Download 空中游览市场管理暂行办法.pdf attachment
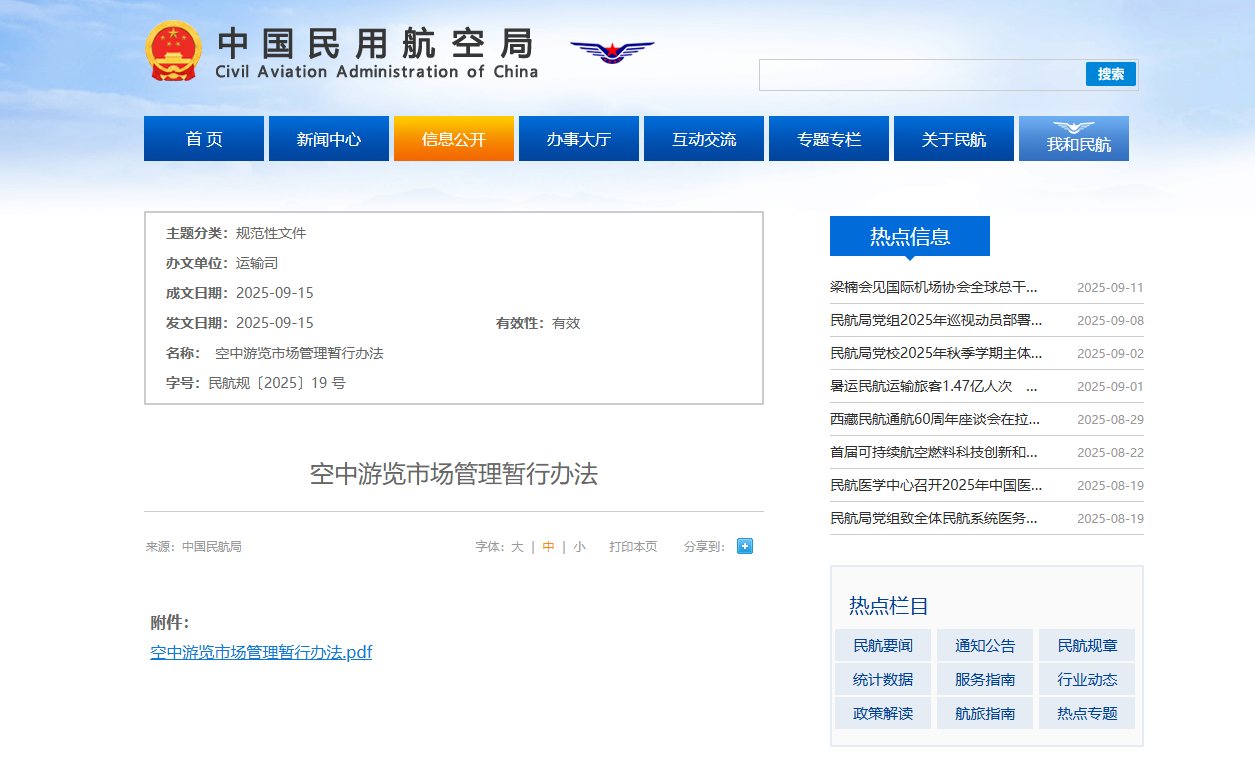 tap(261, 652)
